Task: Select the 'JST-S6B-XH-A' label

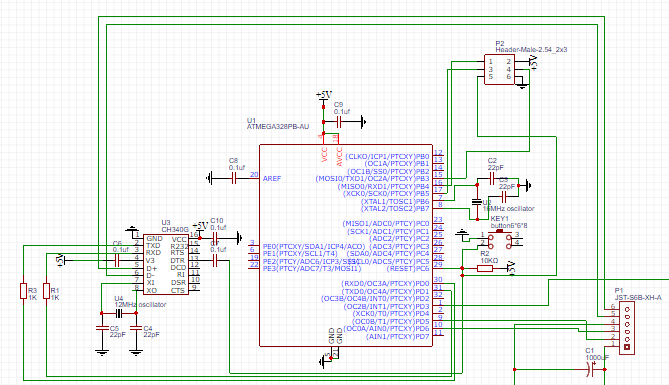Action: pos(638,298)
